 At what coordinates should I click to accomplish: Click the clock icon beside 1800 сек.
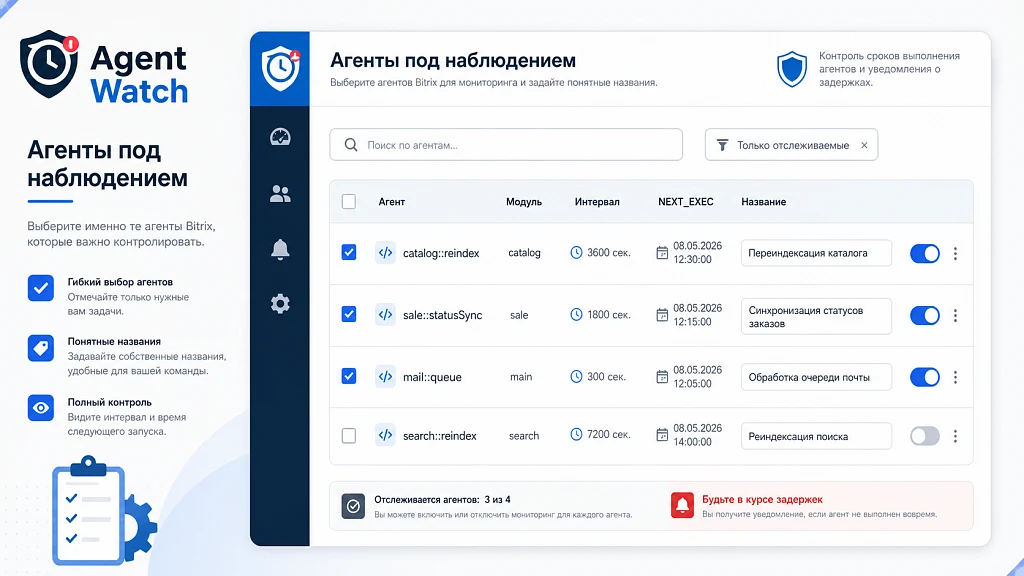click(576, 314)
